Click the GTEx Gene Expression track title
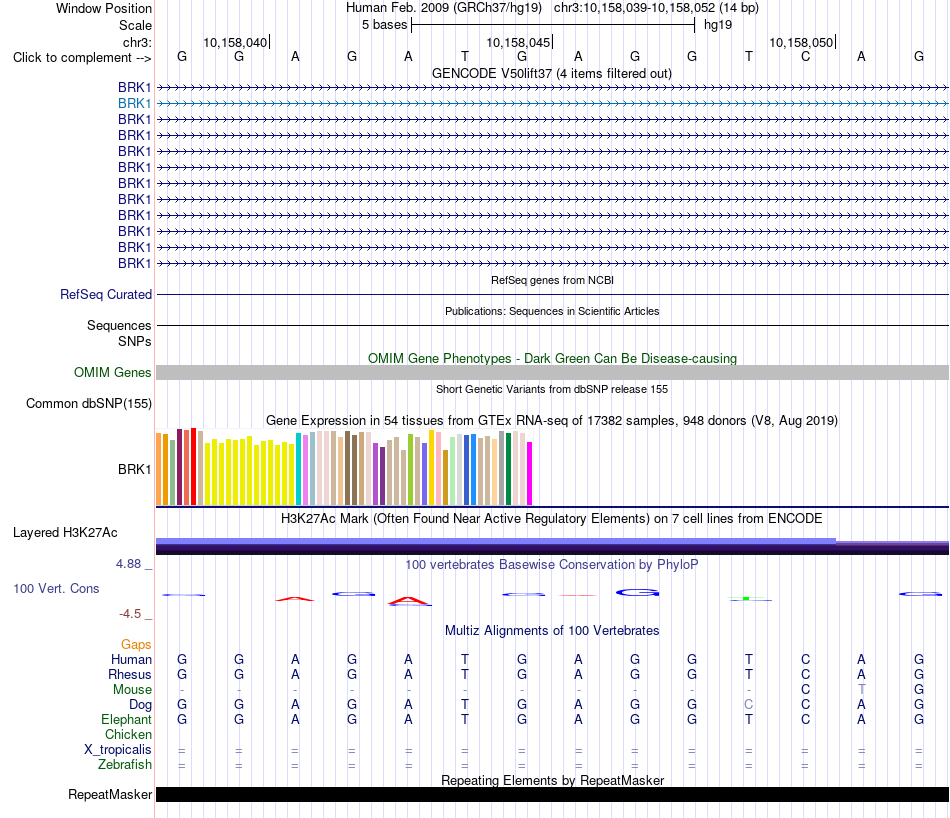Viewport: 950px width, 818px height. tap(552, 421)
